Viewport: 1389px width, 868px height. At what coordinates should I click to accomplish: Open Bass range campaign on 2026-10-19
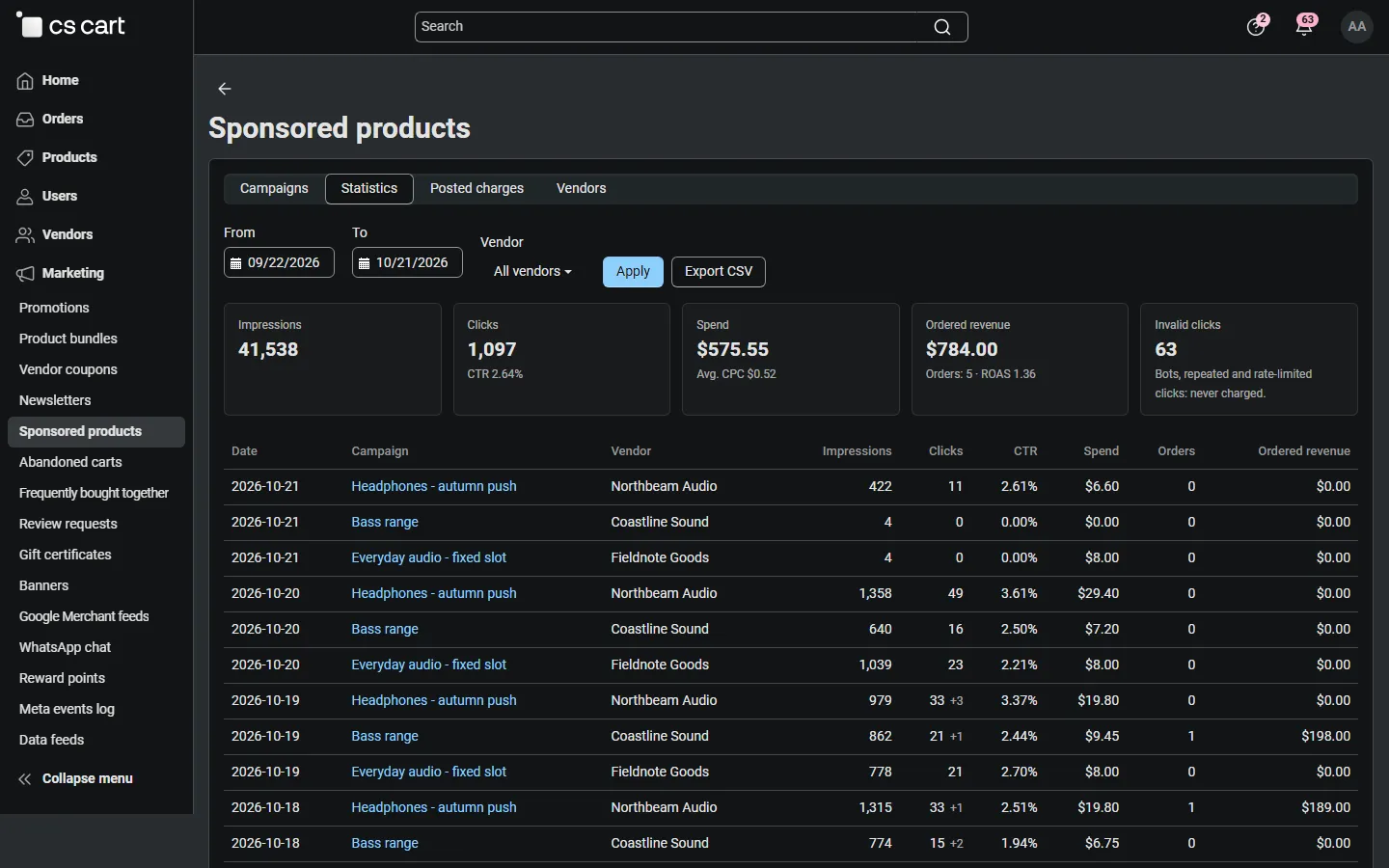[385, 736]
